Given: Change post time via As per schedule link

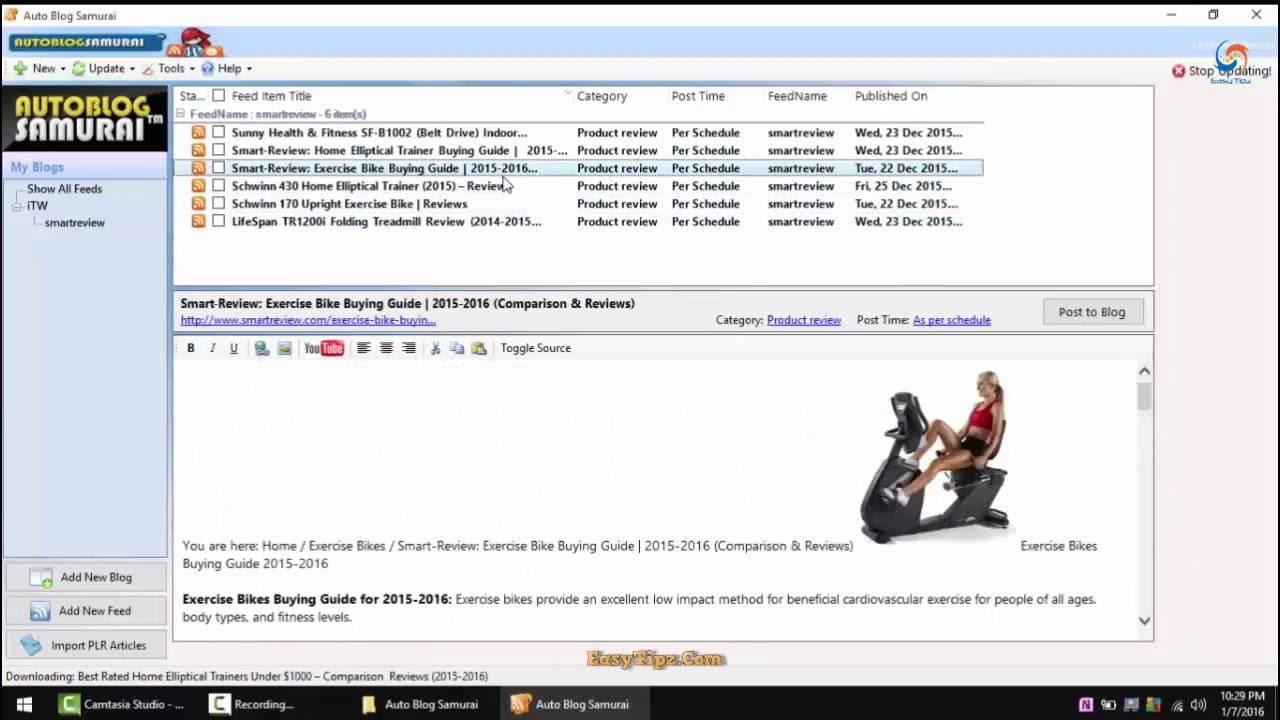Looking at the screenshot, I should pyautogui.click(x=952, y=320).
